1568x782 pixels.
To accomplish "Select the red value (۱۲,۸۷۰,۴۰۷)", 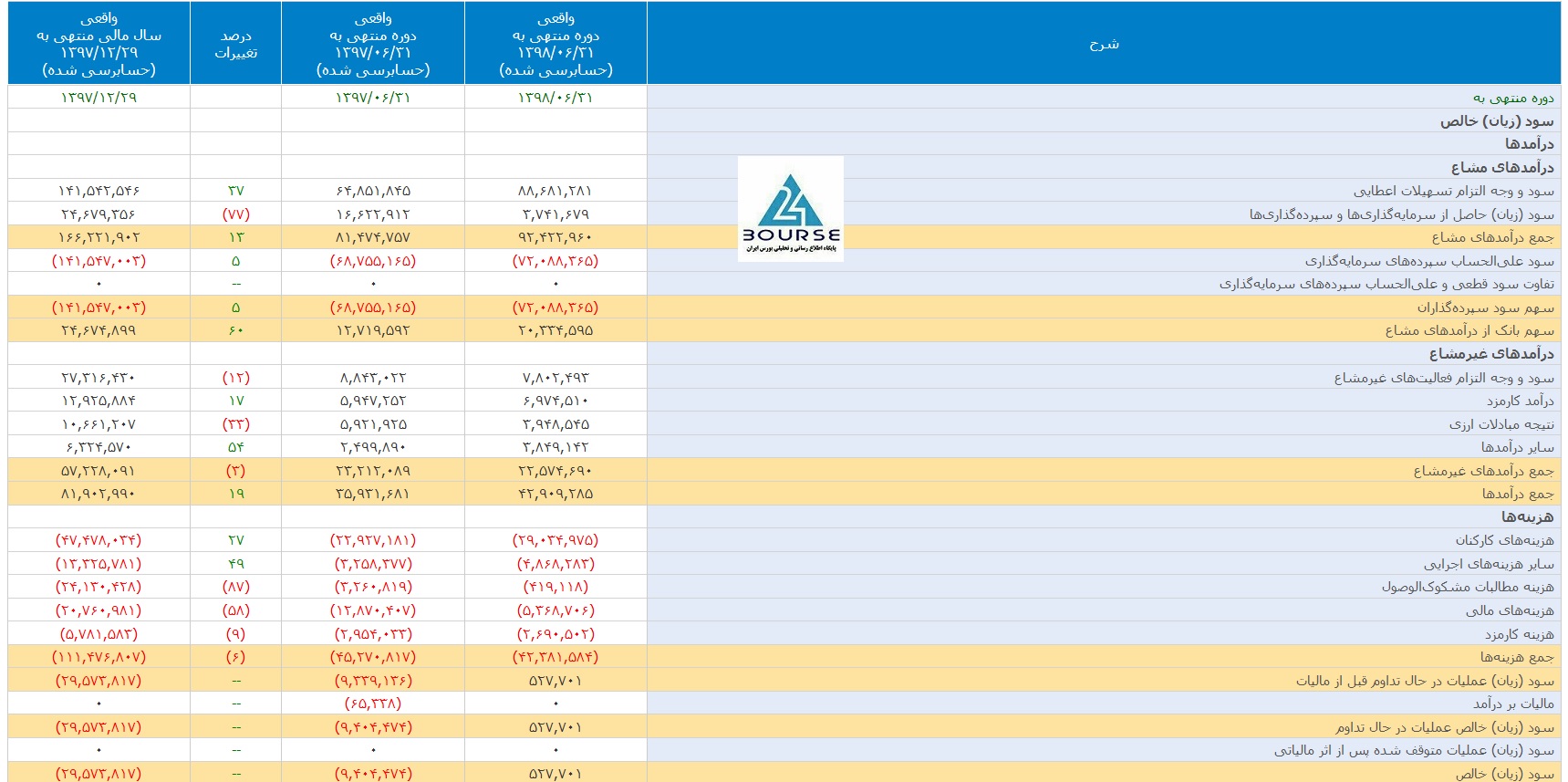I will click(373, 610).
